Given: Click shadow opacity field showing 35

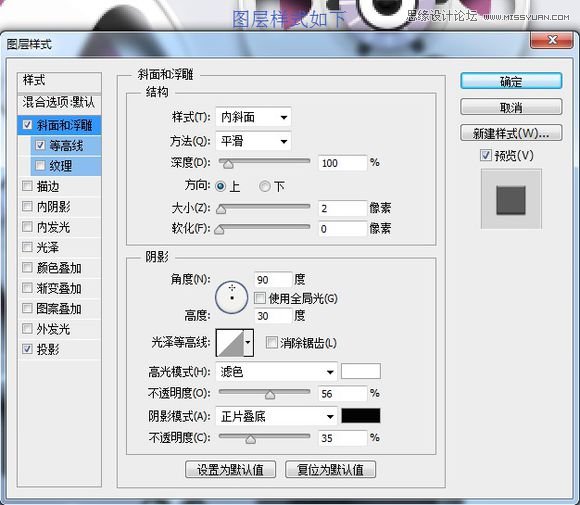Looking at the screenshot, I should click(342, 438).
